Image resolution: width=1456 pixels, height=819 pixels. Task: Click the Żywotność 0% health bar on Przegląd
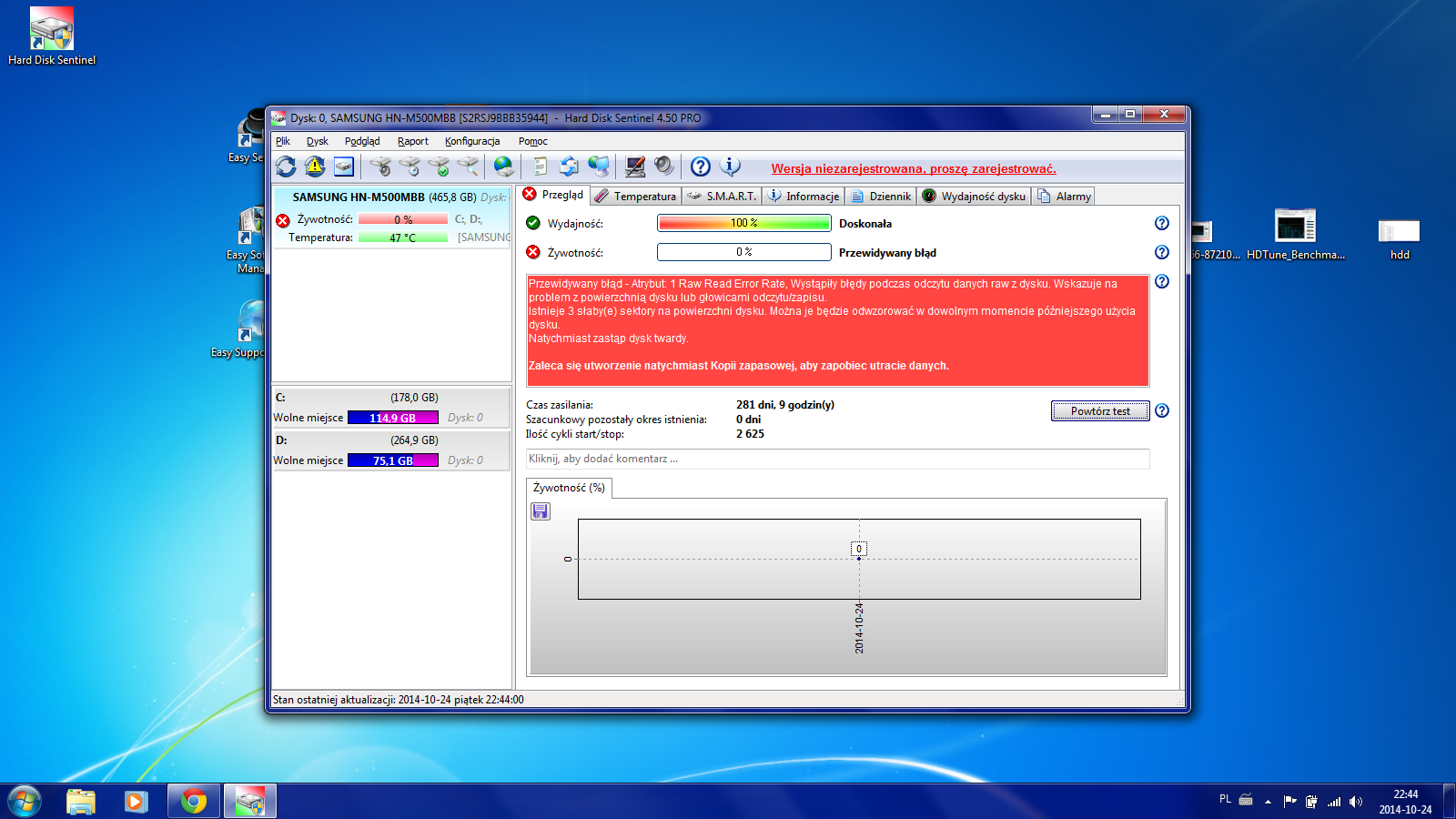(743, 252)
